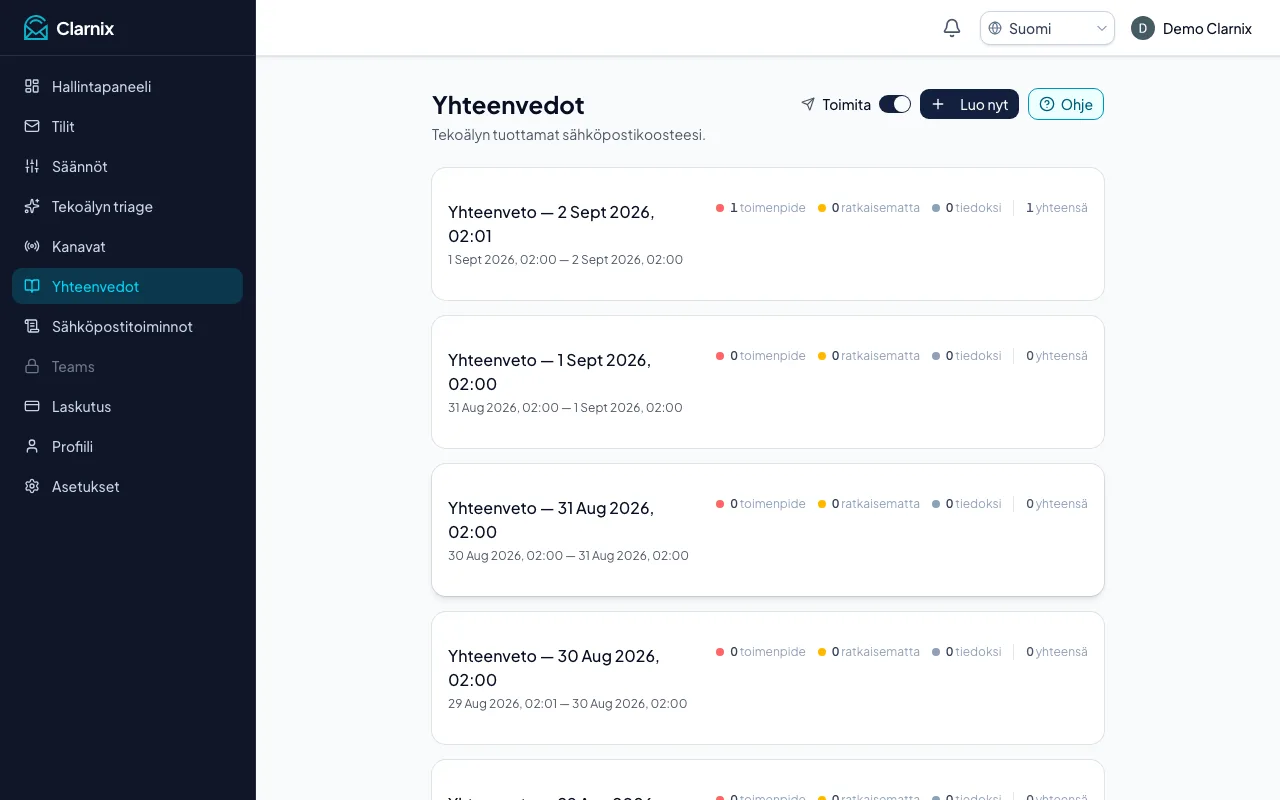Open the Laskutus billing page
This screenshot has width=1280, height=800.
coord(127,406)
